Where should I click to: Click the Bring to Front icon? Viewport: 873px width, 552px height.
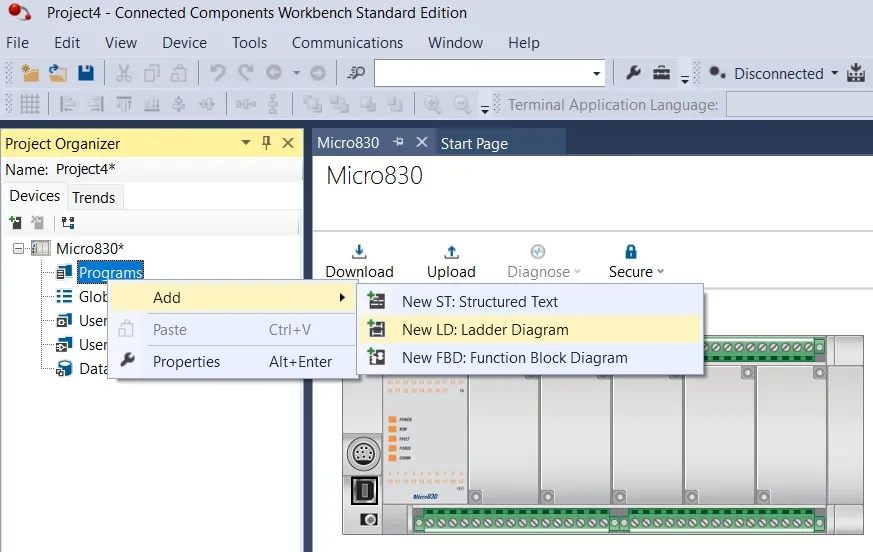point(312,104)
